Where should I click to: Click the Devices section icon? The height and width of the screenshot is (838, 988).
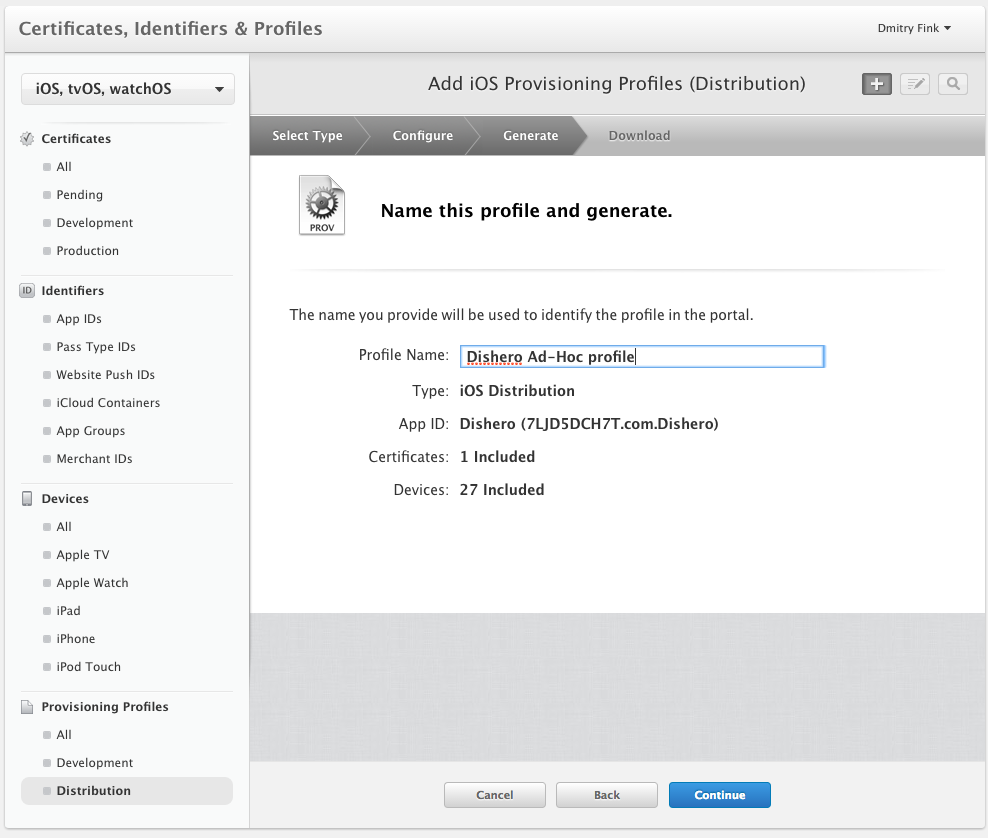pyautogui.click(x=27, y=499)
